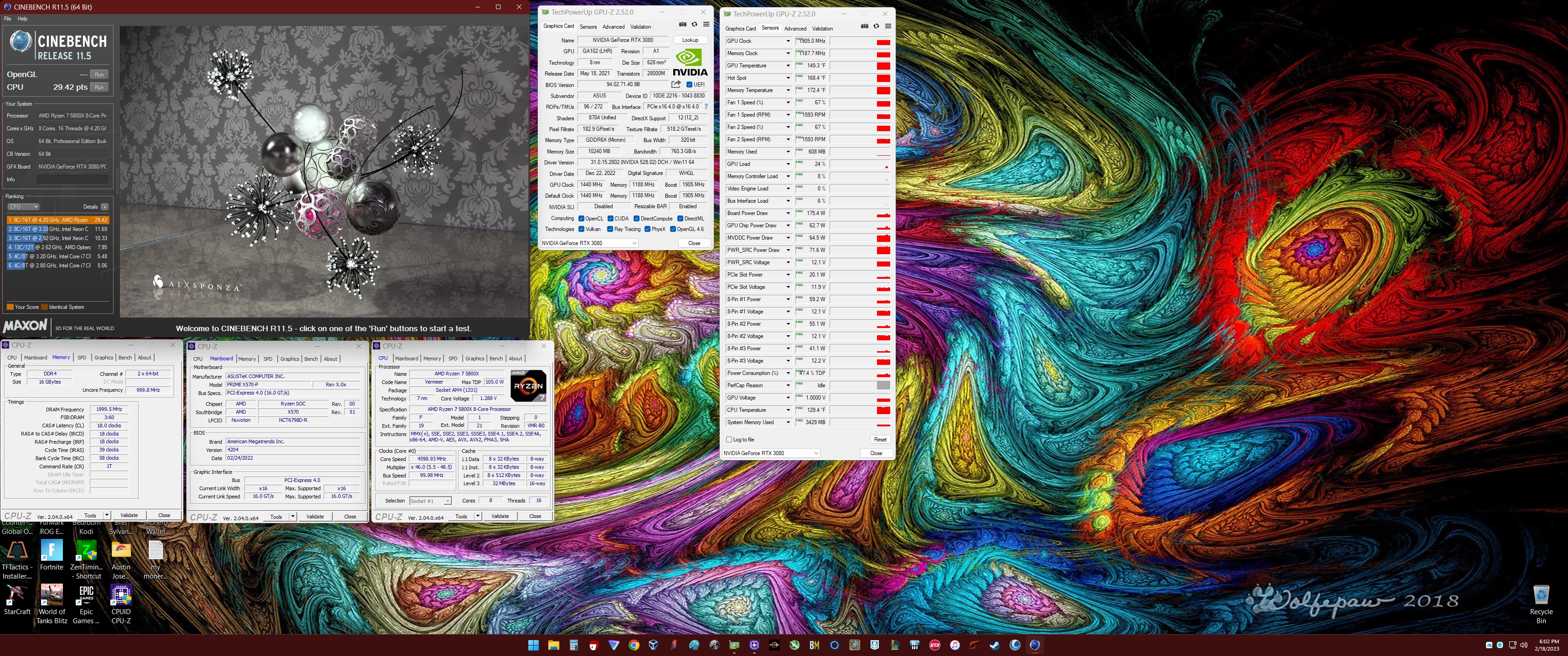Select World of Tanks Blitz desktop icon
Image resolution: width=1568 pixels, height=656 pixels.
coord(52,604)
